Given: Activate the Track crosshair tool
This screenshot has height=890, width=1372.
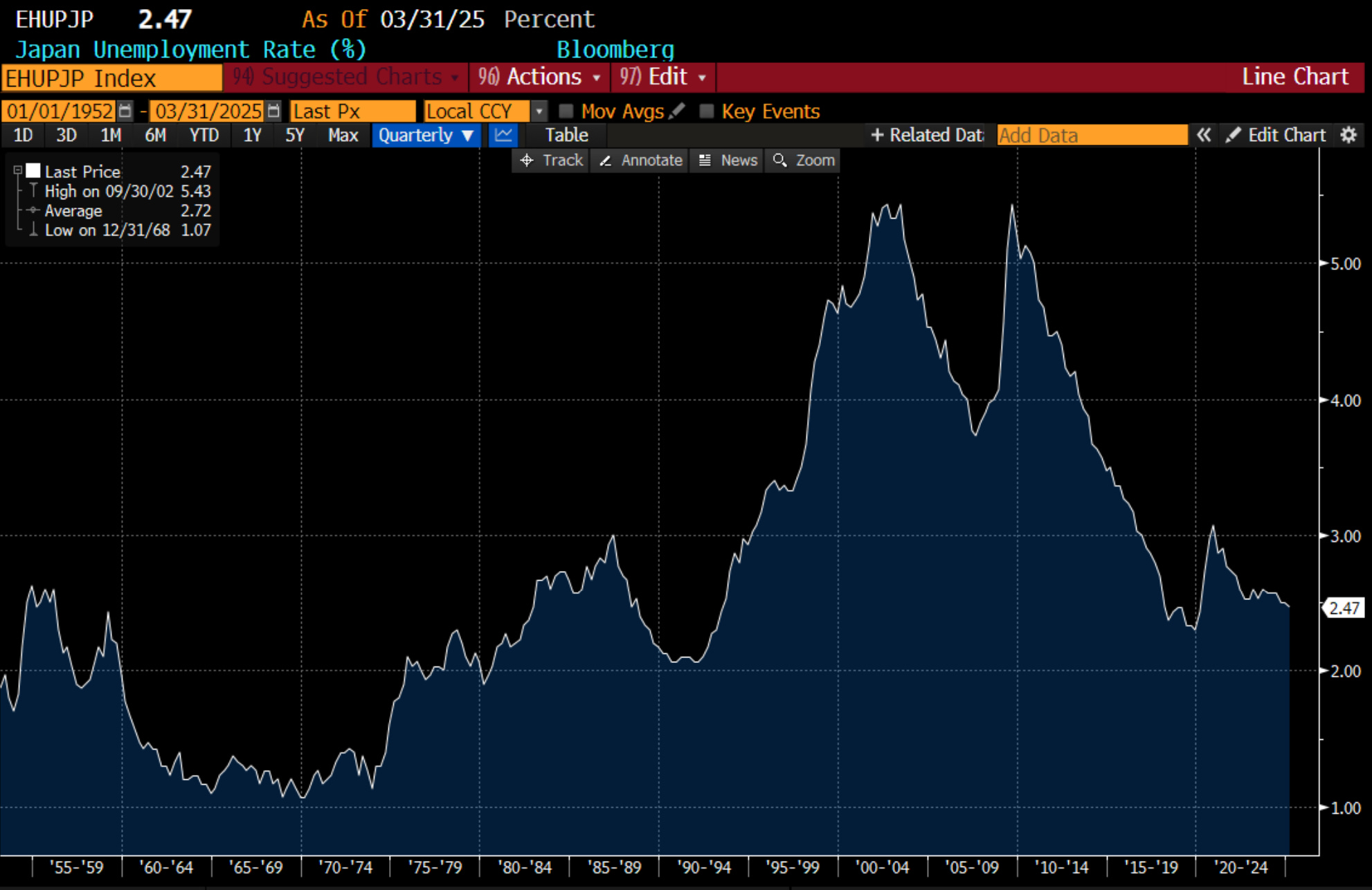Looking at the screenshot, I should [x=551, y=161].
